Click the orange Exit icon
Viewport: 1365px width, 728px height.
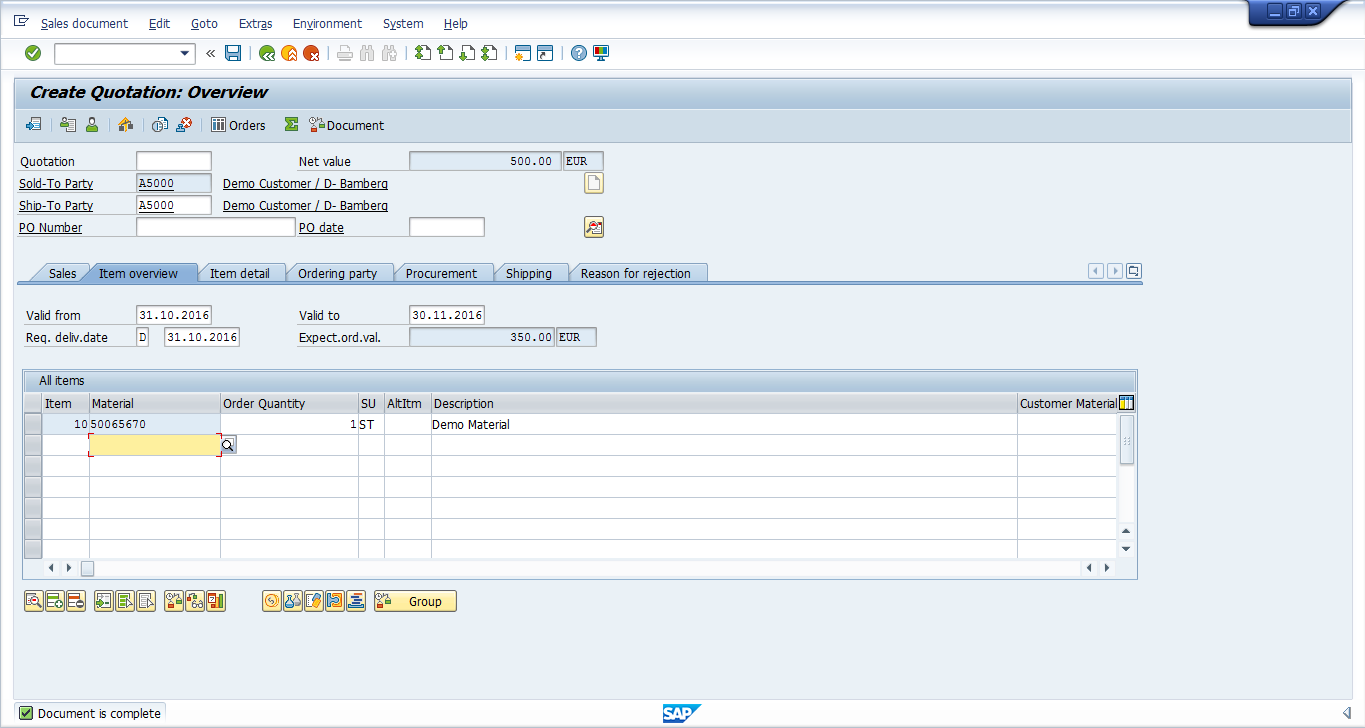[289, 53]
